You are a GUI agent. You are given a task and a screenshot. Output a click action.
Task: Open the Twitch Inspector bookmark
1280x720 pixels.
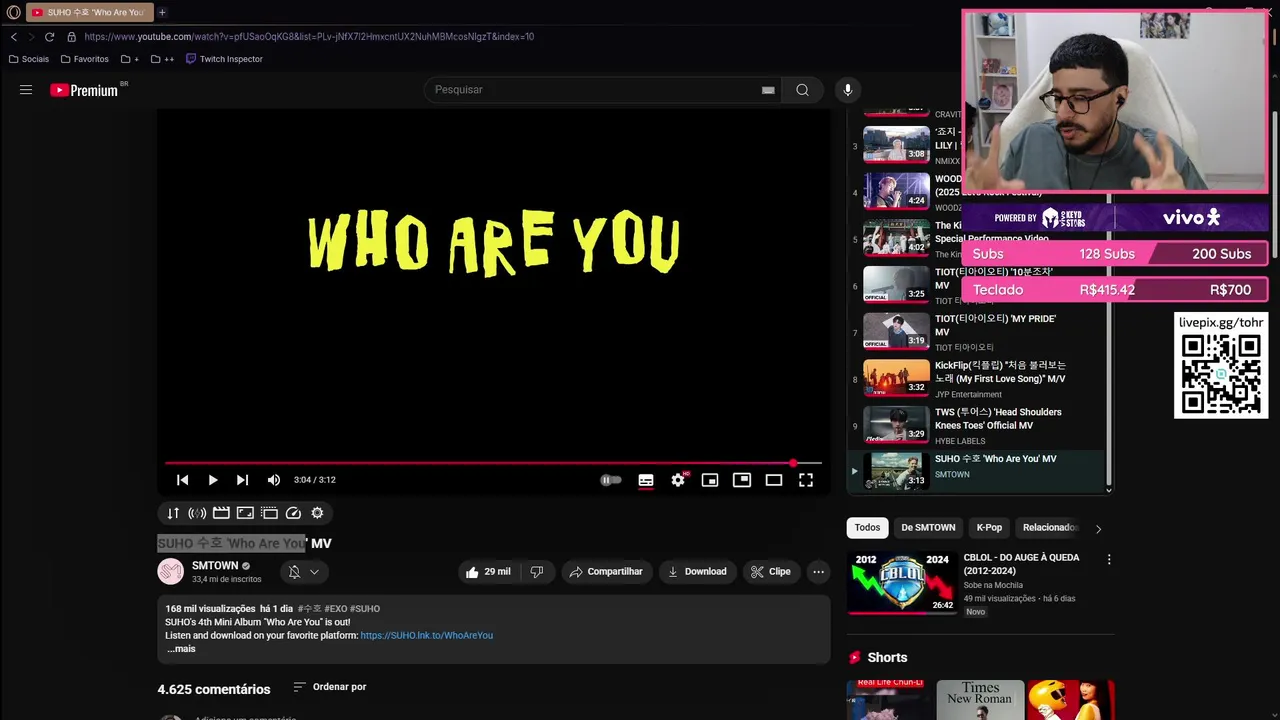click(x=224, y=59)
